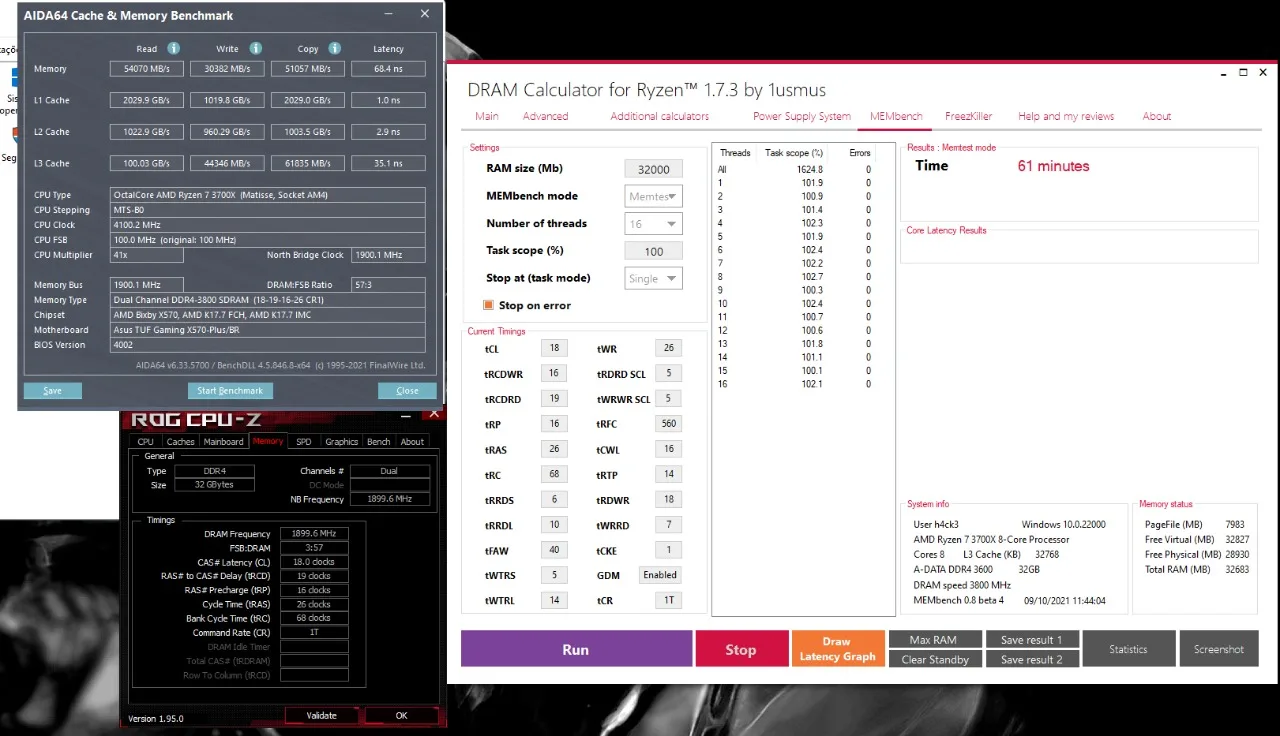
Task: Click the tCR value box showing 1T
Action: pos(668,600)
